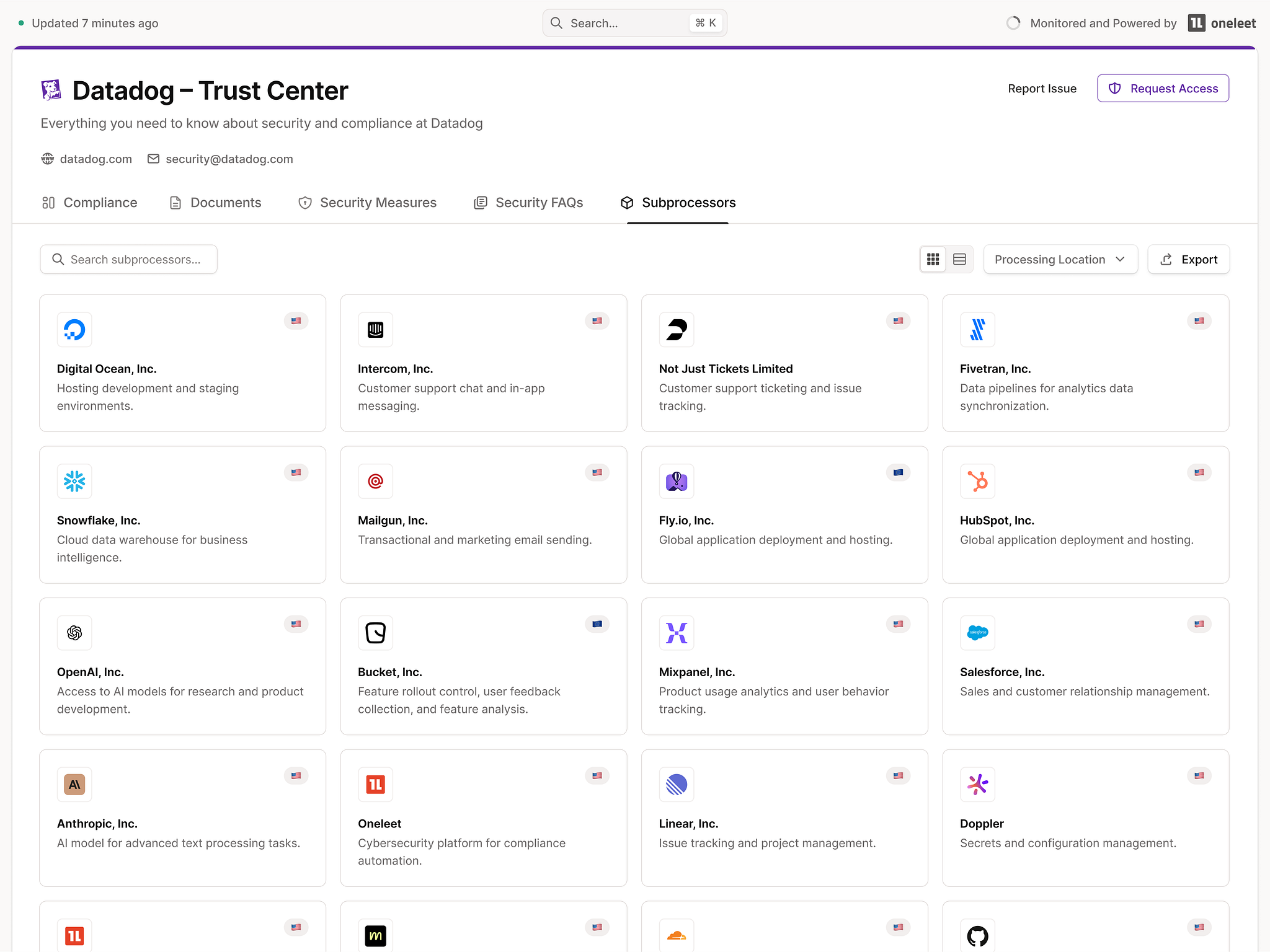Click the Mixpanel logo icon
This screenshot has height=952, width=1270.
[x=677, y=633]
